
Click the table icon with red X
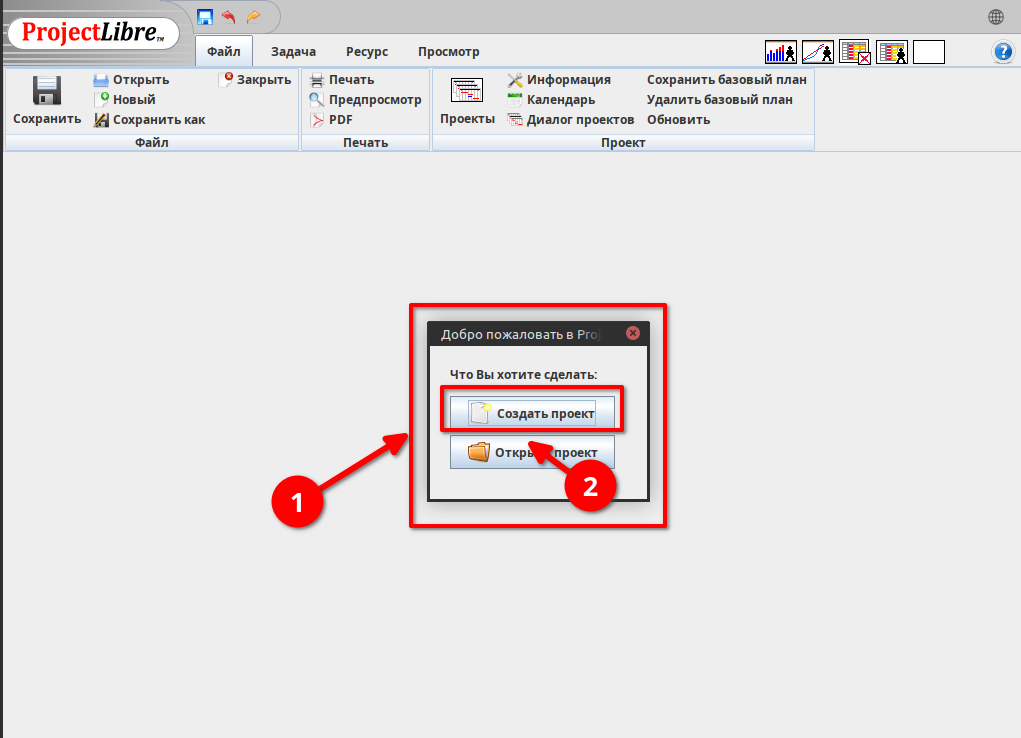point(855,52)
